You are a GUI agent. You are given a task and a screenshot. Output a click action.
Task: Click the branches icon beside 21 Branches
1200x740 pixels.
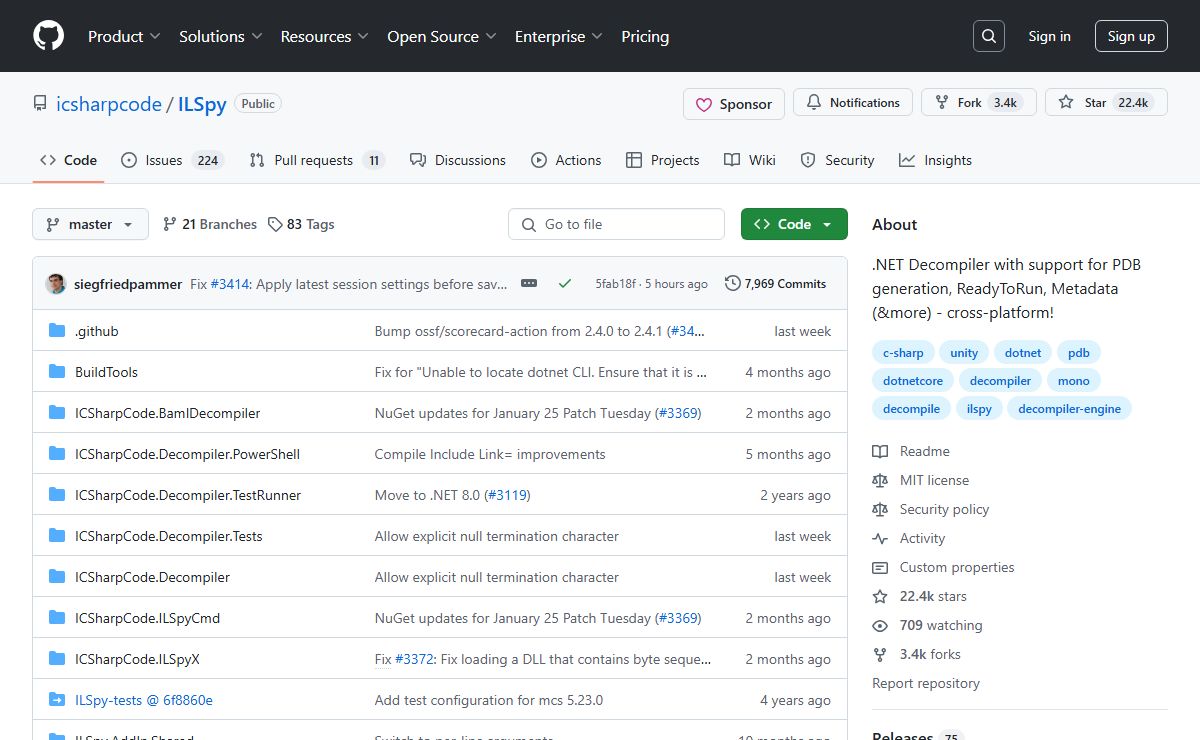pos(170,225)
